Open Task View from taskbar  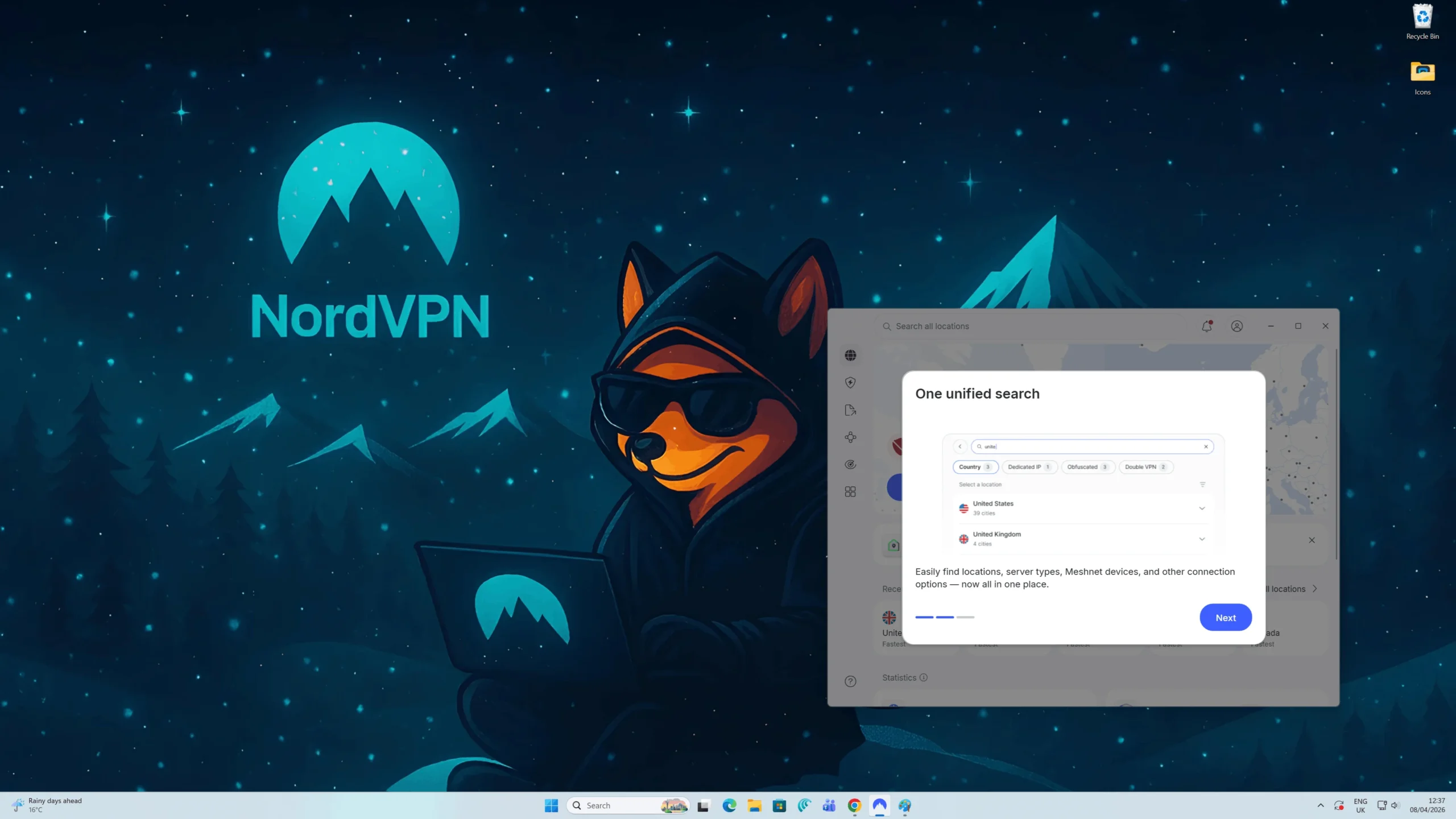tap(704, 805)
